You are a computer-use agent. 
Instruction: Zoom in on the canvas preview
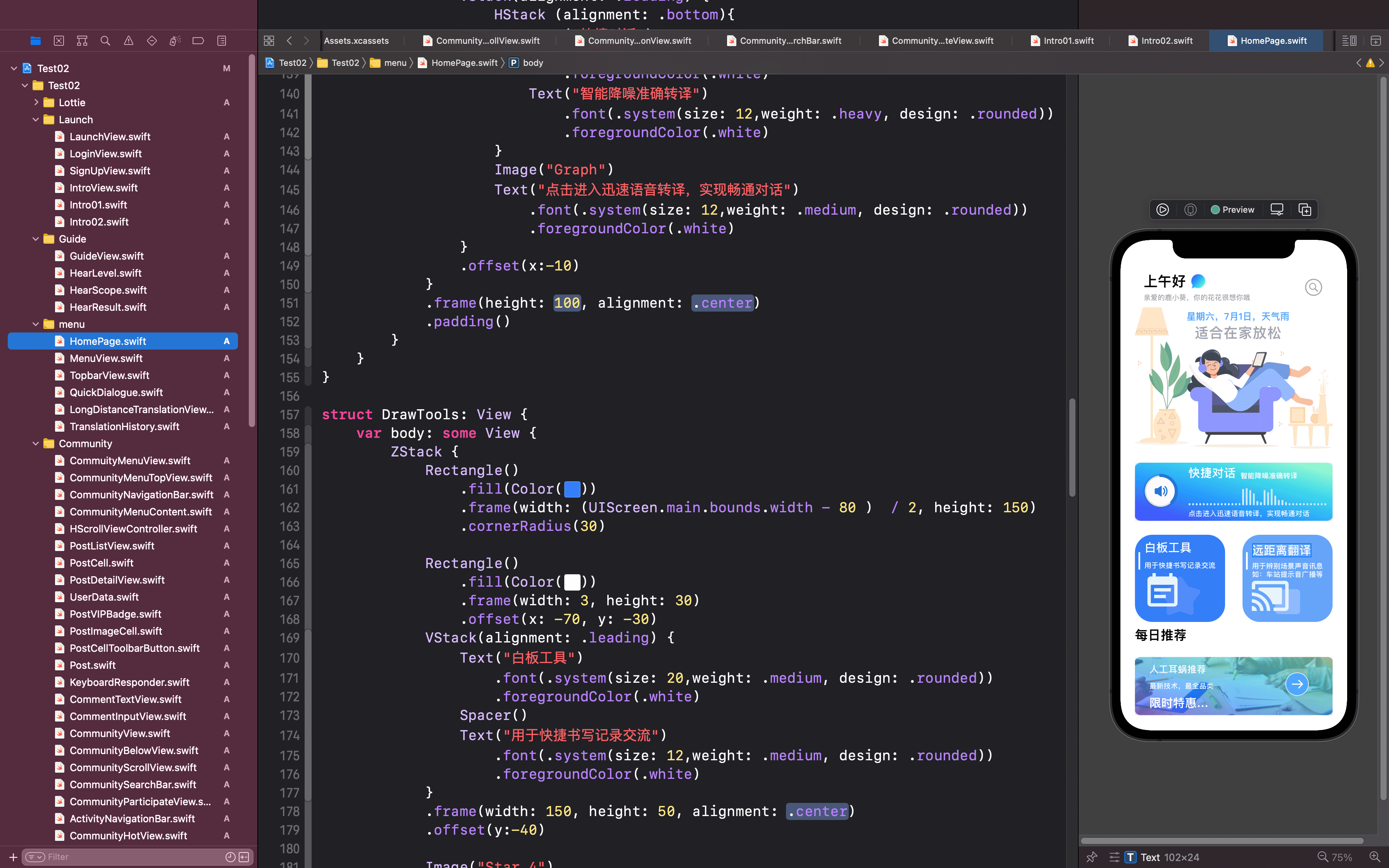[1375, 856]
